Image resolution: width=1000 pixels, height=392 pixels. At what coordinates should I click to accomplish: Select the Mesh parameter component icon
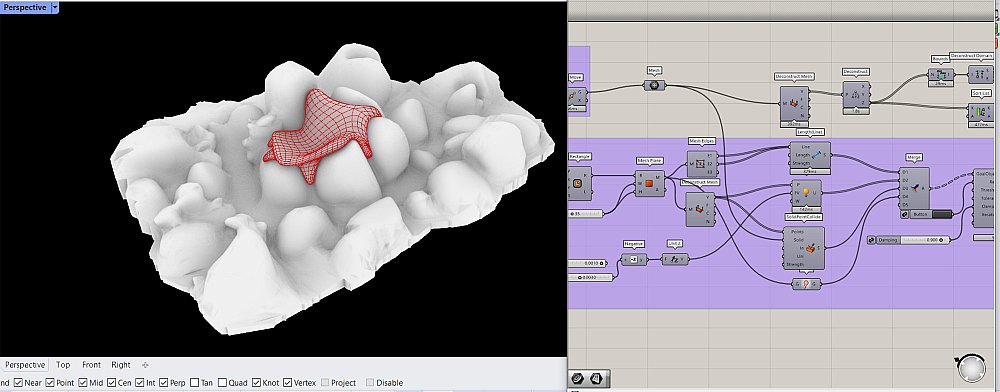tap(654, 85)
